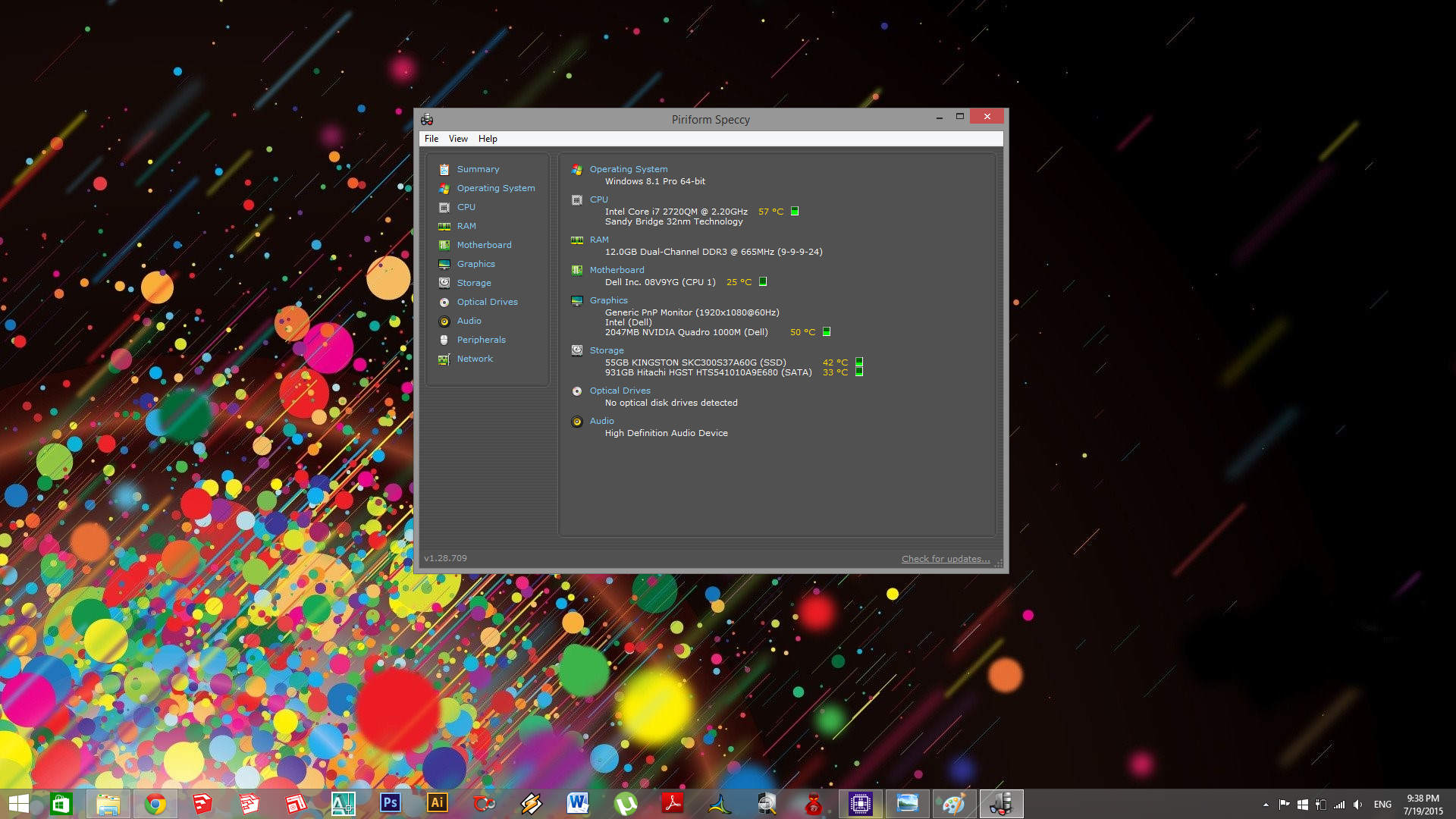
Task: Launch Photoshop from the taskbar
Action: tap(390, 804)
